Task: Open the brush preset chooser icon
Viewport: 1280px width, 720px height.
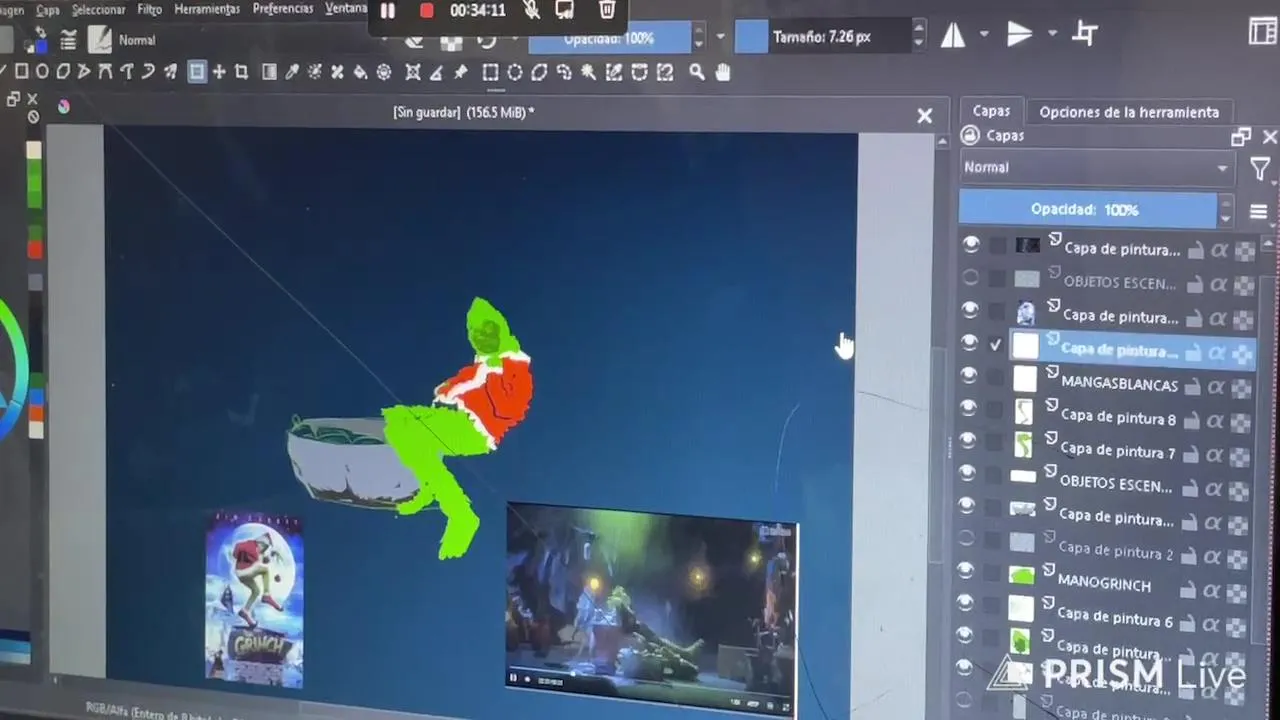Action: [100, 39]
